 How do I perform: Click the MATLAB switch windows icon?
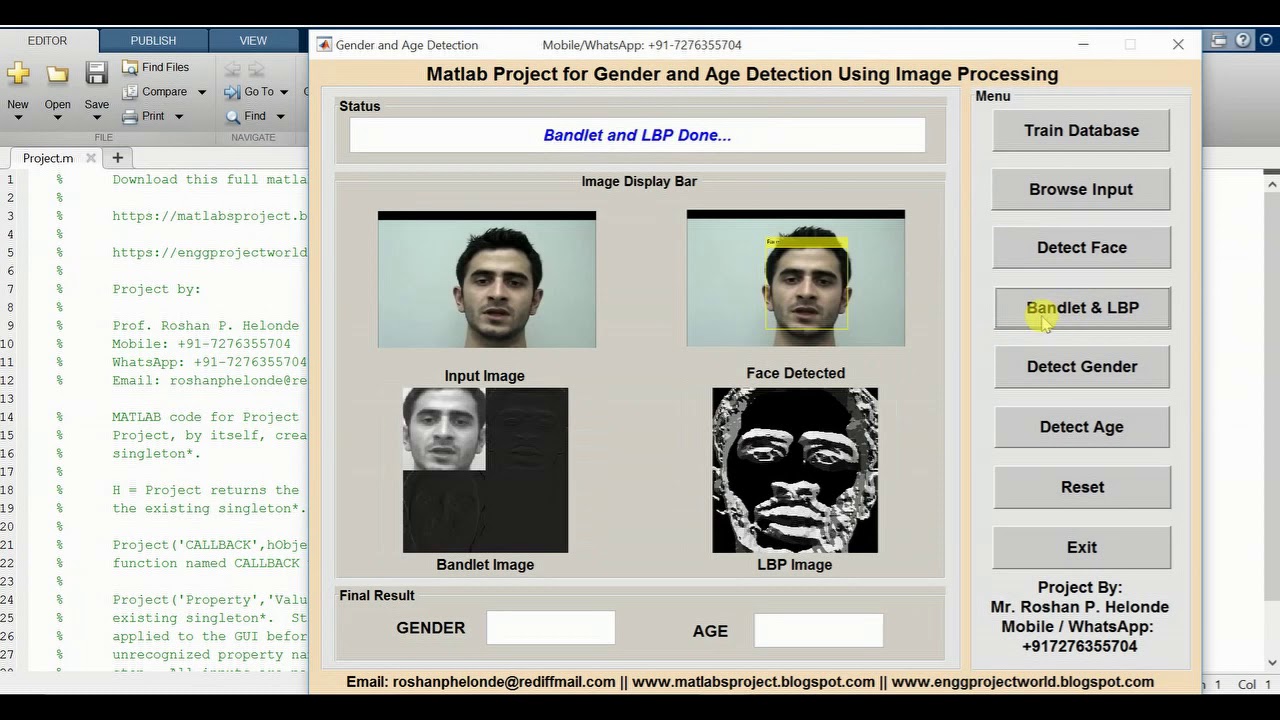pos(1219,41)
